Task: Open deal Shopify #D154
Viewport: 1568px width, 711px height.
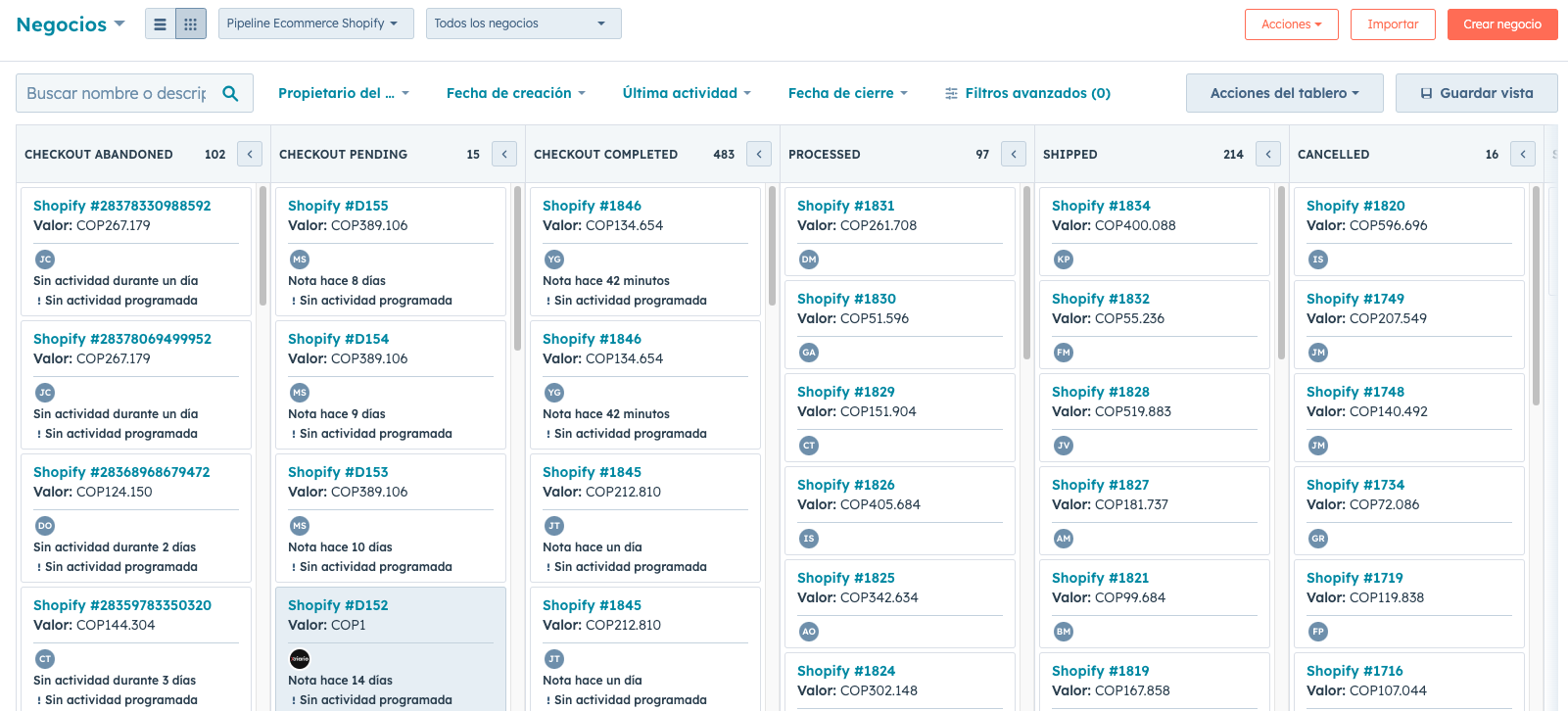Action: click(338, 339)
